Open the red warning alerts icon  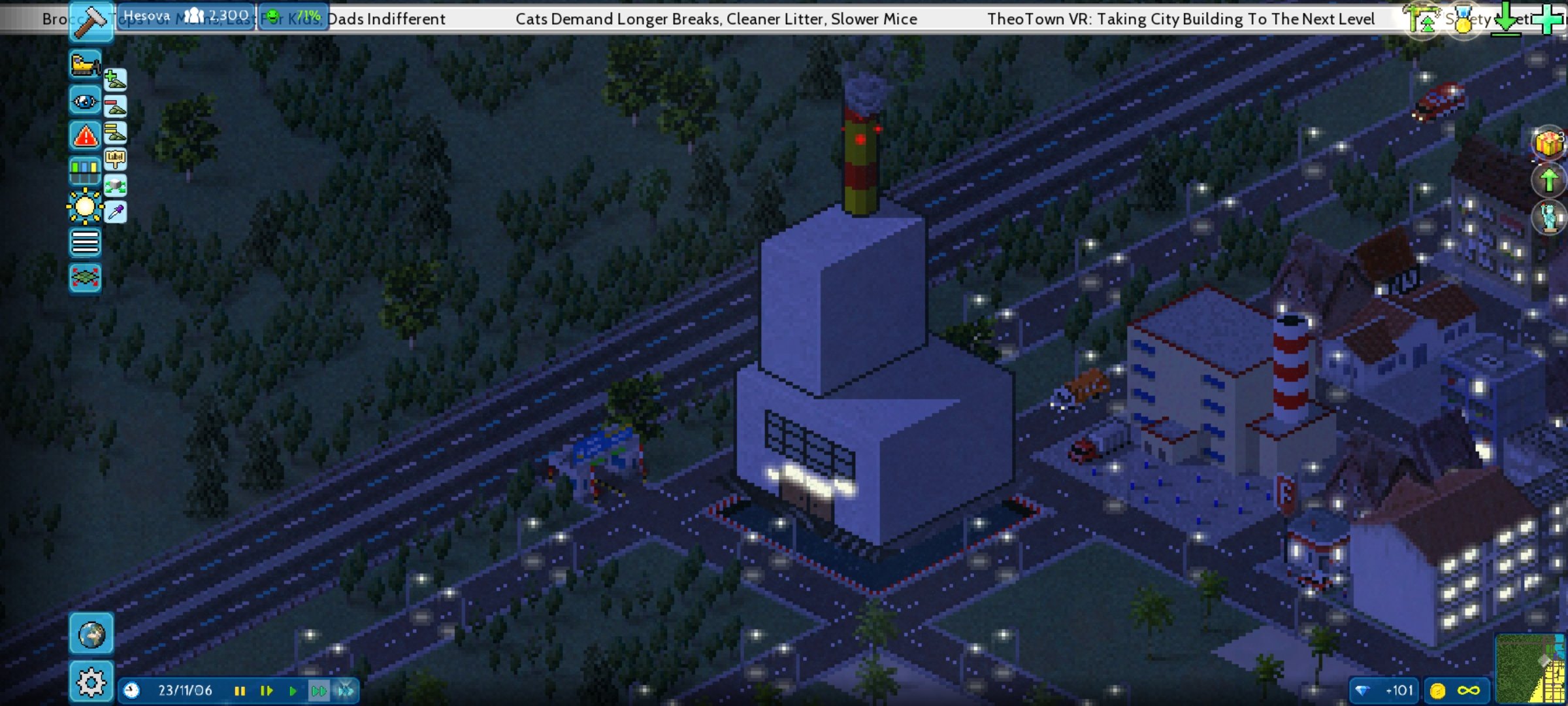pyautogui.click(x=85, y=136)
